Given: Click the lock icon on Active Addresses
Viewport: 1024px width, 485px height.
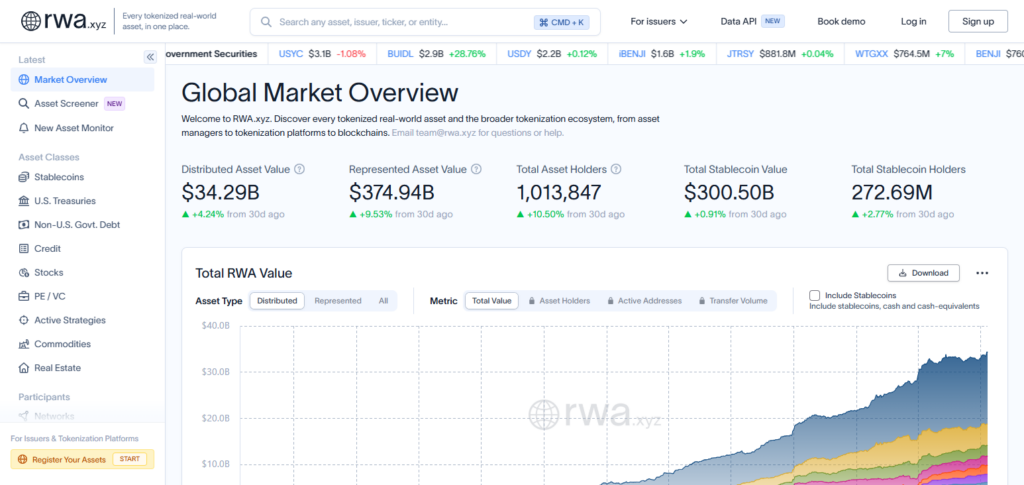Looking at the screenshot, I should coord(611,301).
